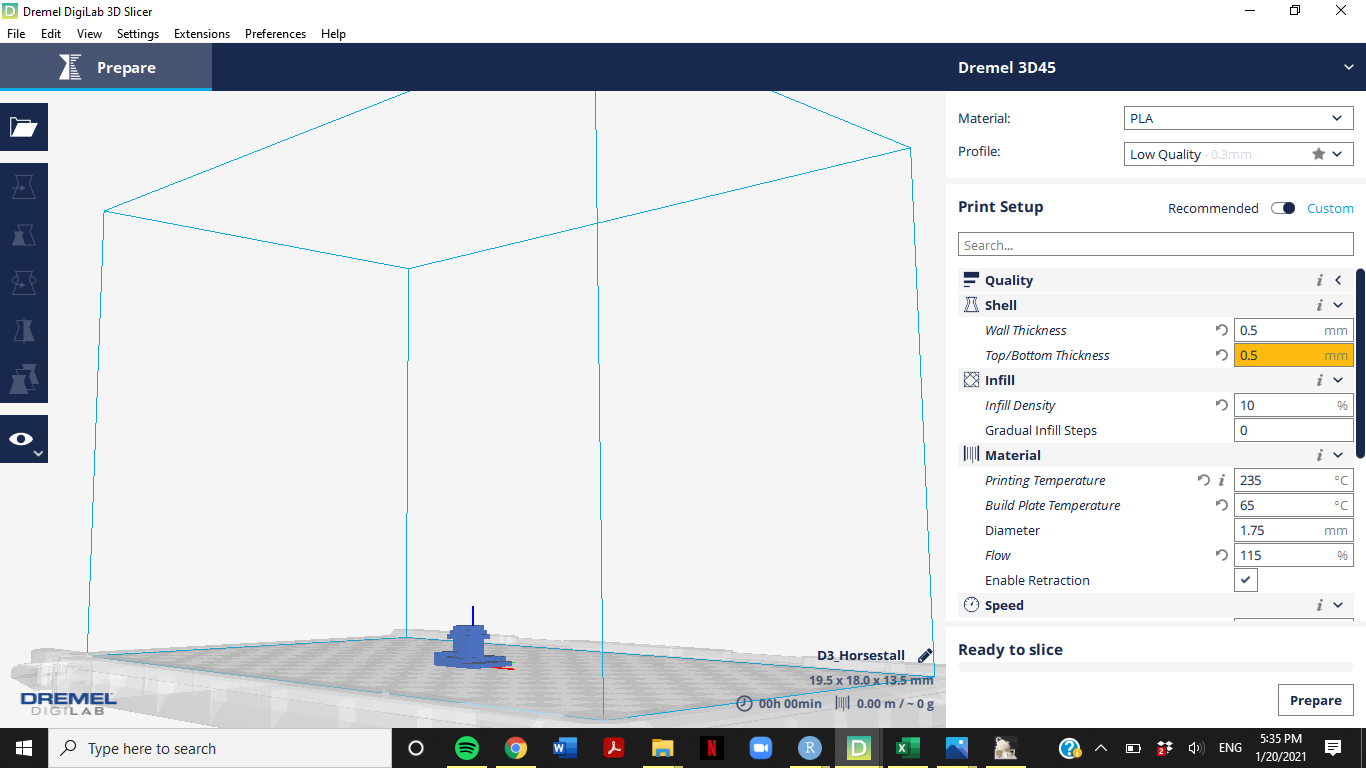
Task: Collapse the Material settings section
Action: [1338, 455]
